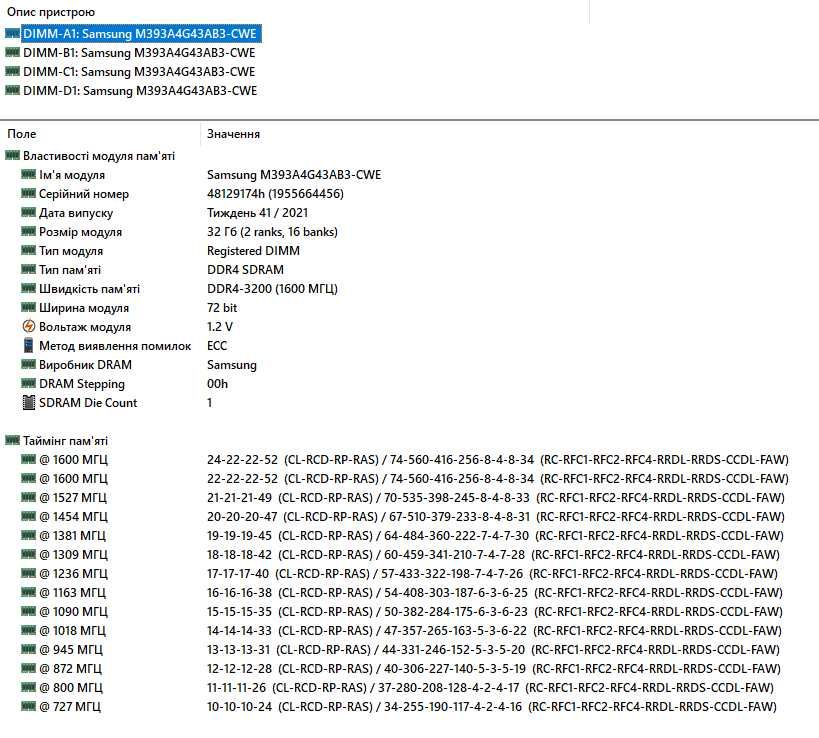Click icon beside 'Таймінг пам'яті' header
Image resolution: width=819 pixels, height=738 pixels.
pyautogui.click(x=12, y=440)
